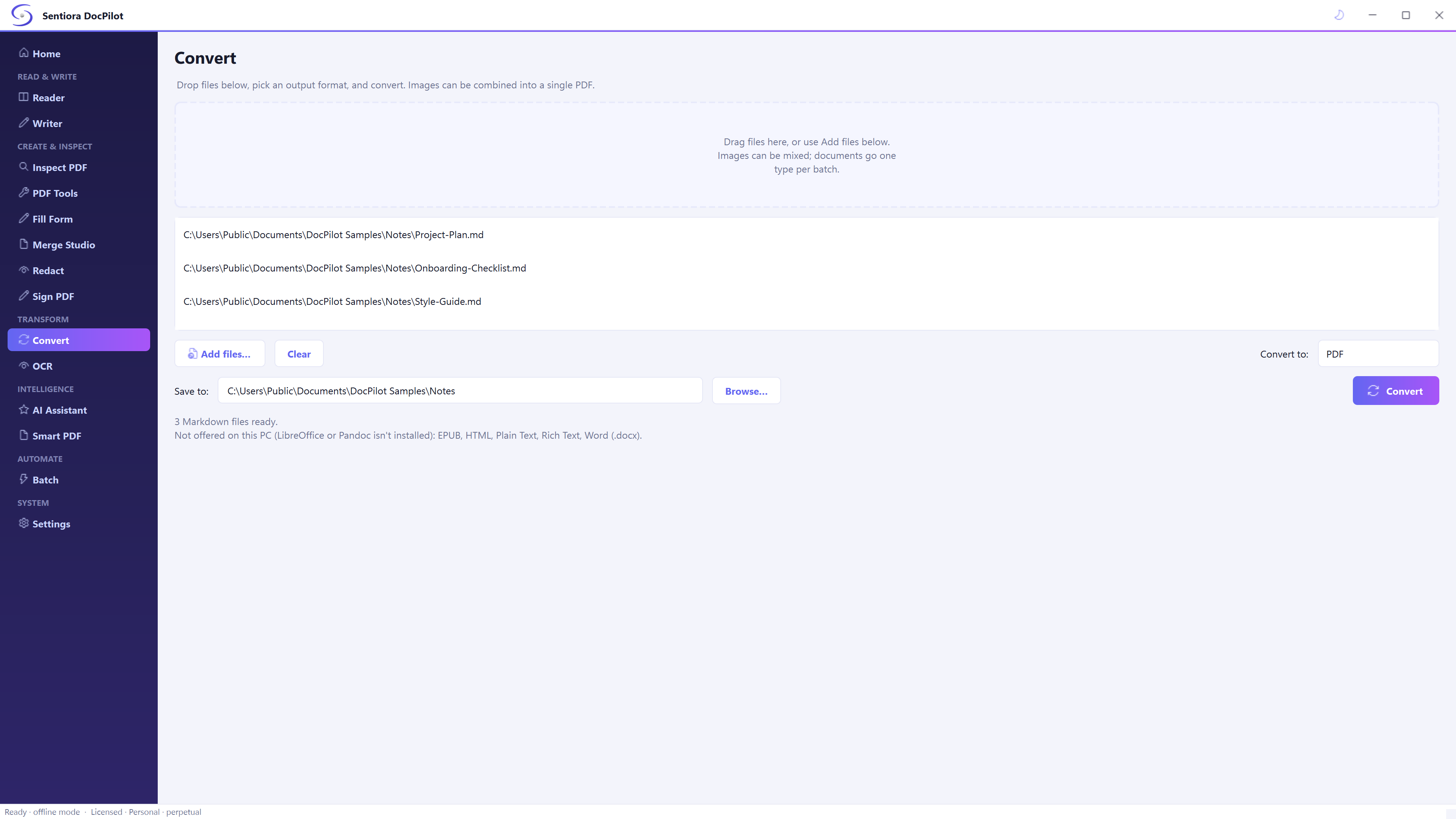The width and height of the screenshot is (1456, 819).
Task: Focus the Save to path field
Action: 460,391
